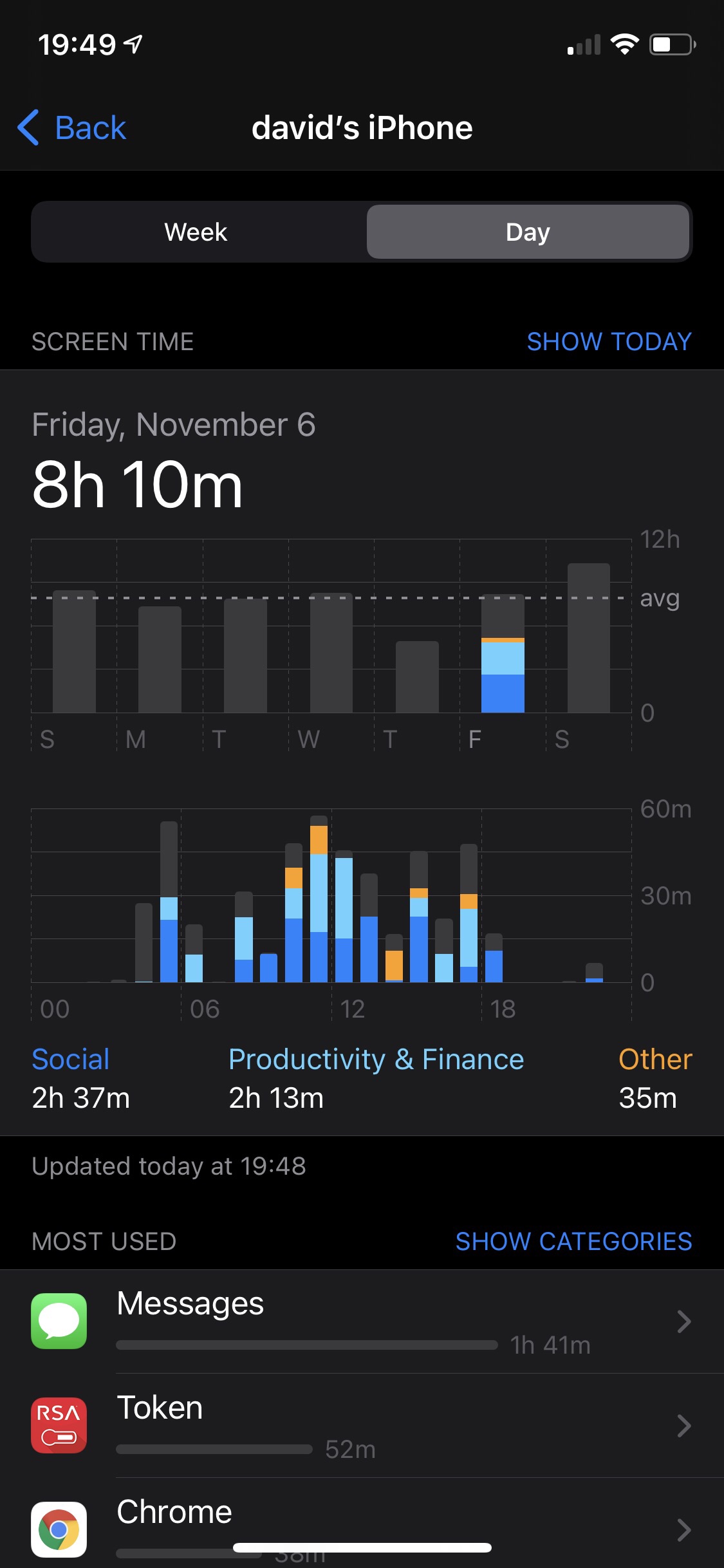Screen dimensions: 724x1568
Task: Switch to the Week view
Action: [196, 232]
